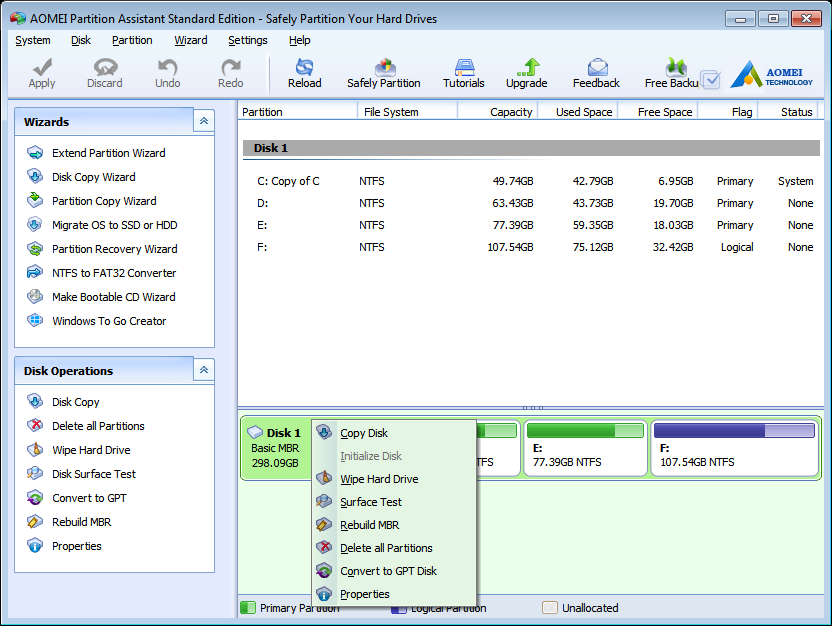Click the Redo arrow icon

[x=231, y=67]
